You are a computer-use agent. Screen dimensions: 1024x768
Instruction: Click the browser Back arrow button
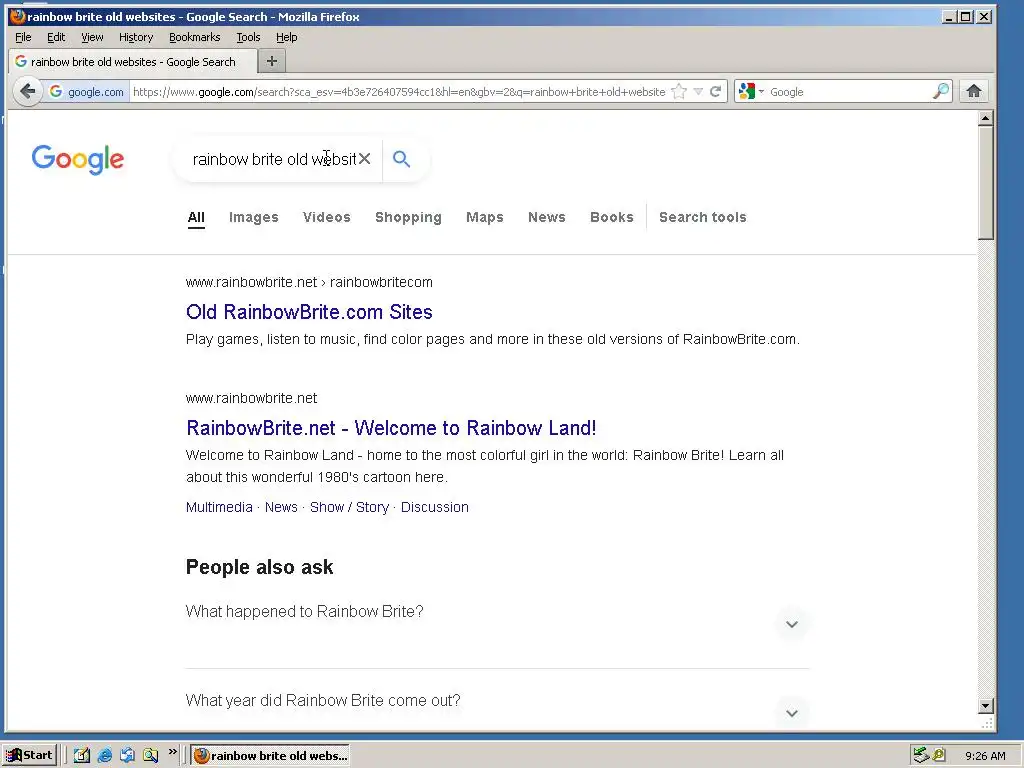tap(27, 91)
